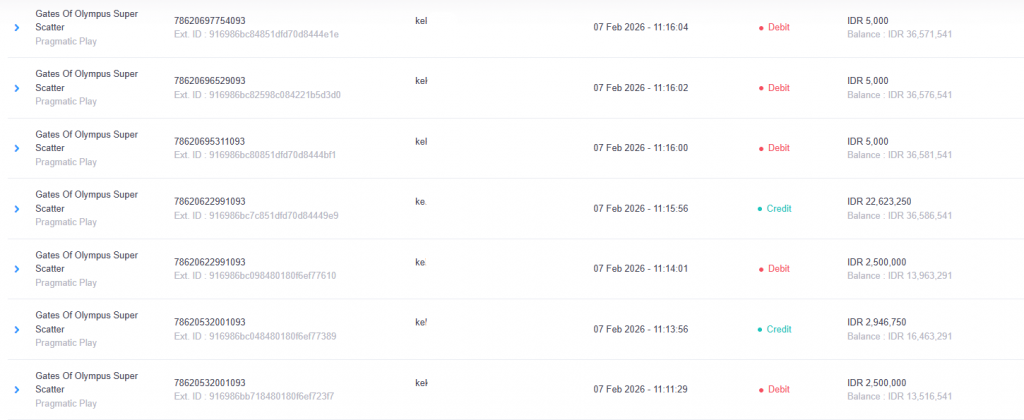Screen dimensions: 1024x420
Task: Expand the row timestamped 11:16:00
Action: pyautogui.click(x=17, y=148)
